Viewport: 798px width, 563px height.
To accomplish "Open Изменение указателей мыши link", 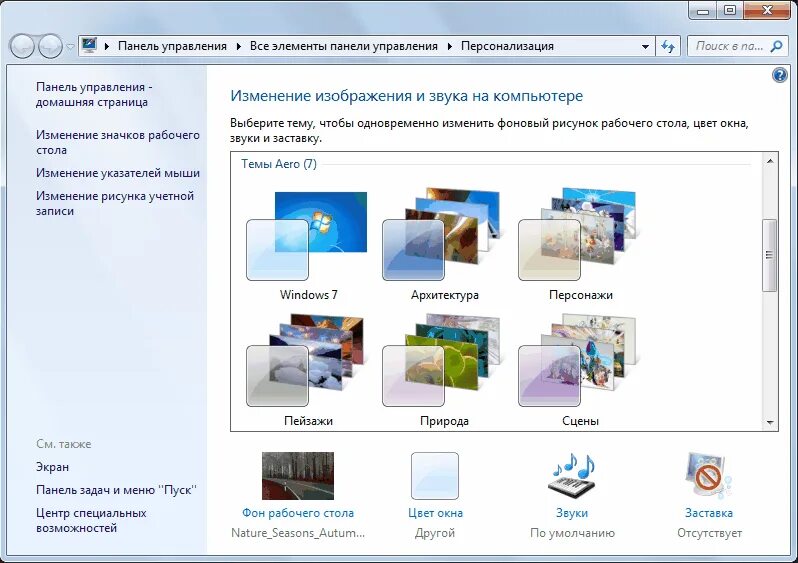I will (x=118, y=173).
